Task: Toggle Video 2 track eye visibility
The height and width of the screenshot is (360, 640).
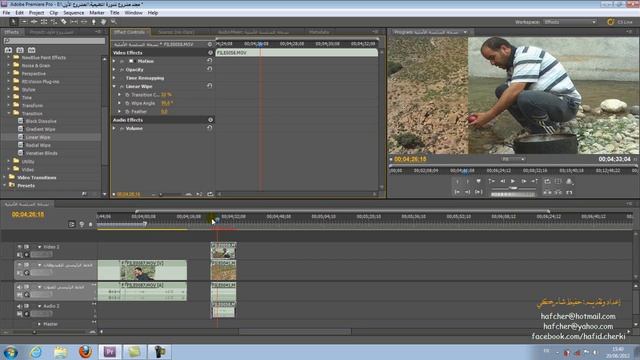Action: (19, 247)
